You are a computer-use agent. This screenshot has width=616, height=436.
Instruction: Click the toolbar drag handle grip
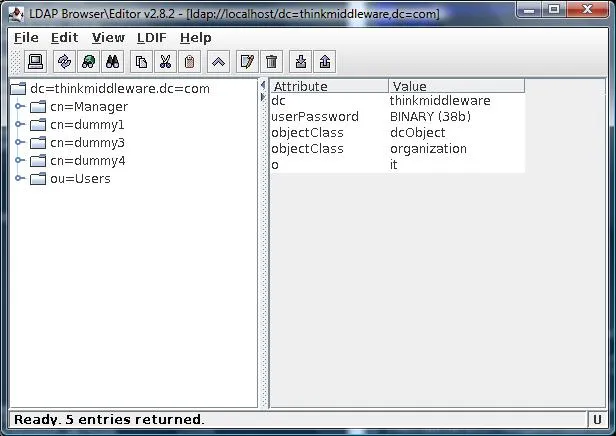click(x=15, y=62)
